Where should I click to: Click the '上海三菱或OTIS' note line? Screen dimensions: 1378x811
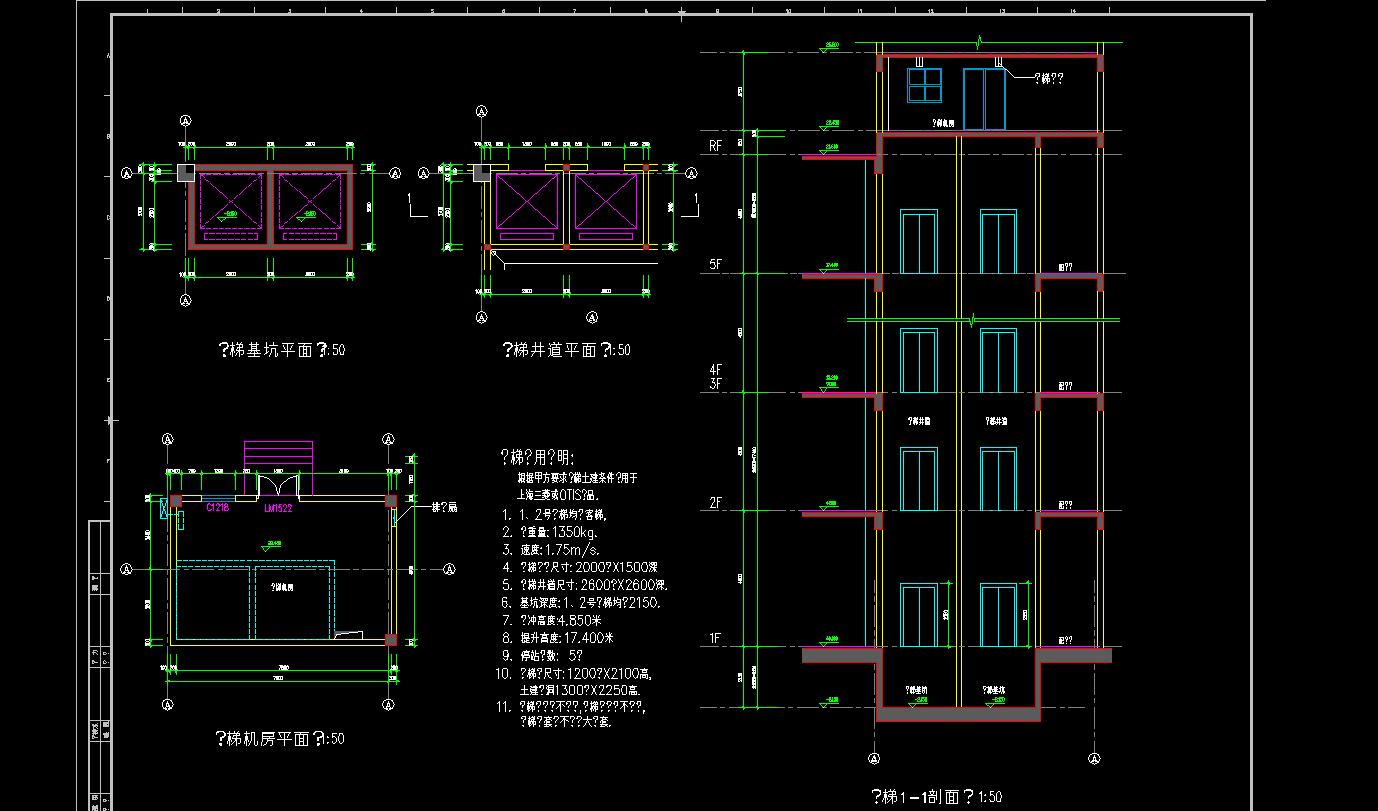click(x=558, y=495)
